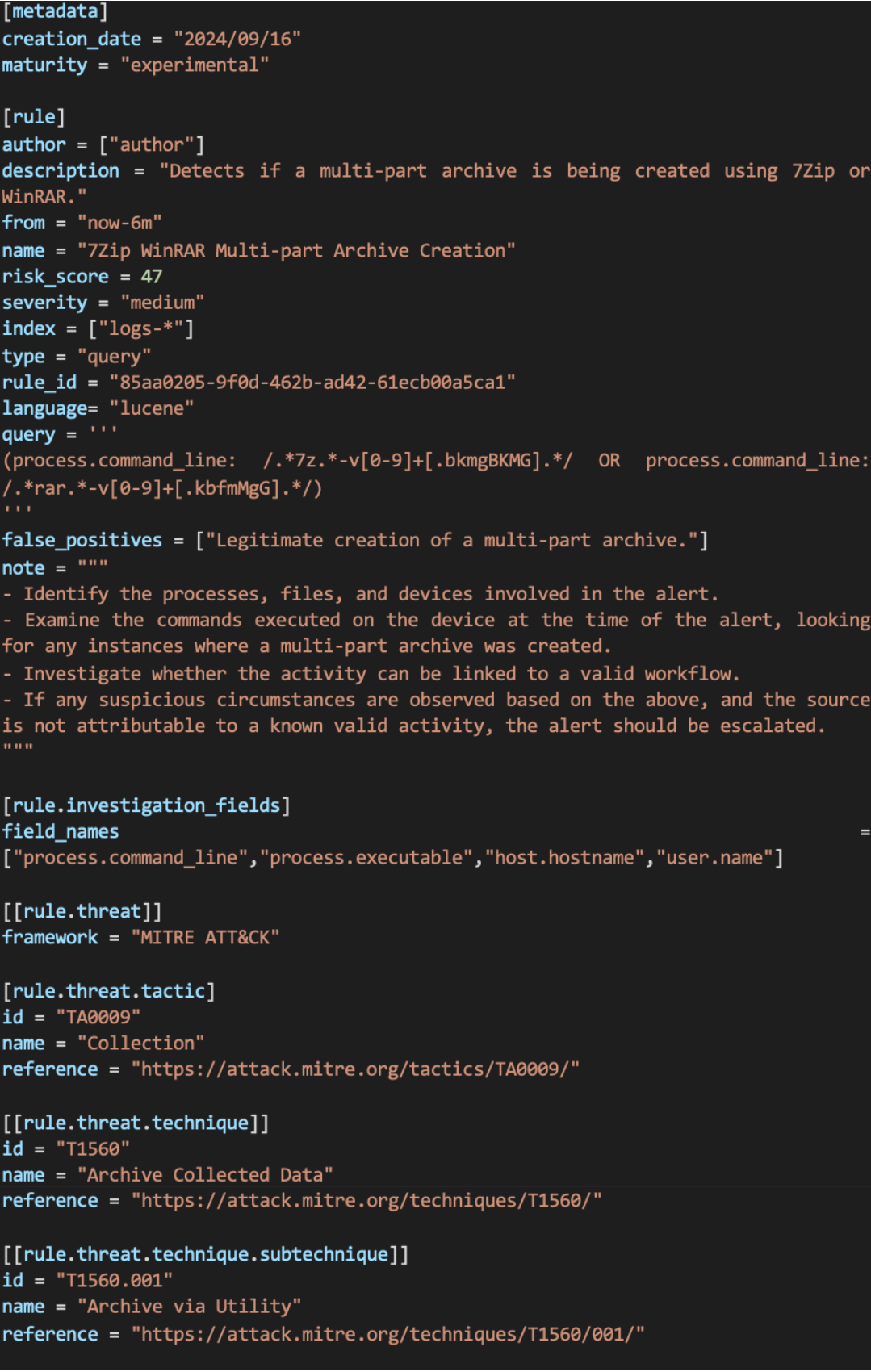Click the rule name "7Zip WinRAR Multi-part Archive Creation"
The image size is (871, 1372).
pyautogui.click(x=296, y=251)
